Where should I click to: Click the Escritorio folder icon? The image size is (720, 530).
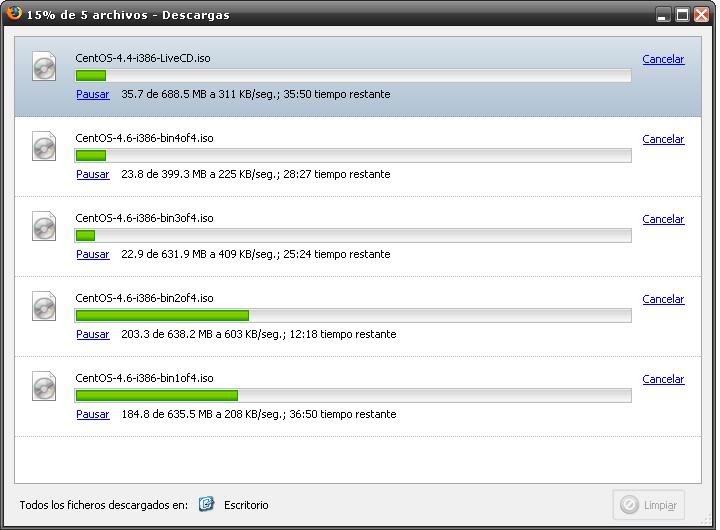[206, 504]
